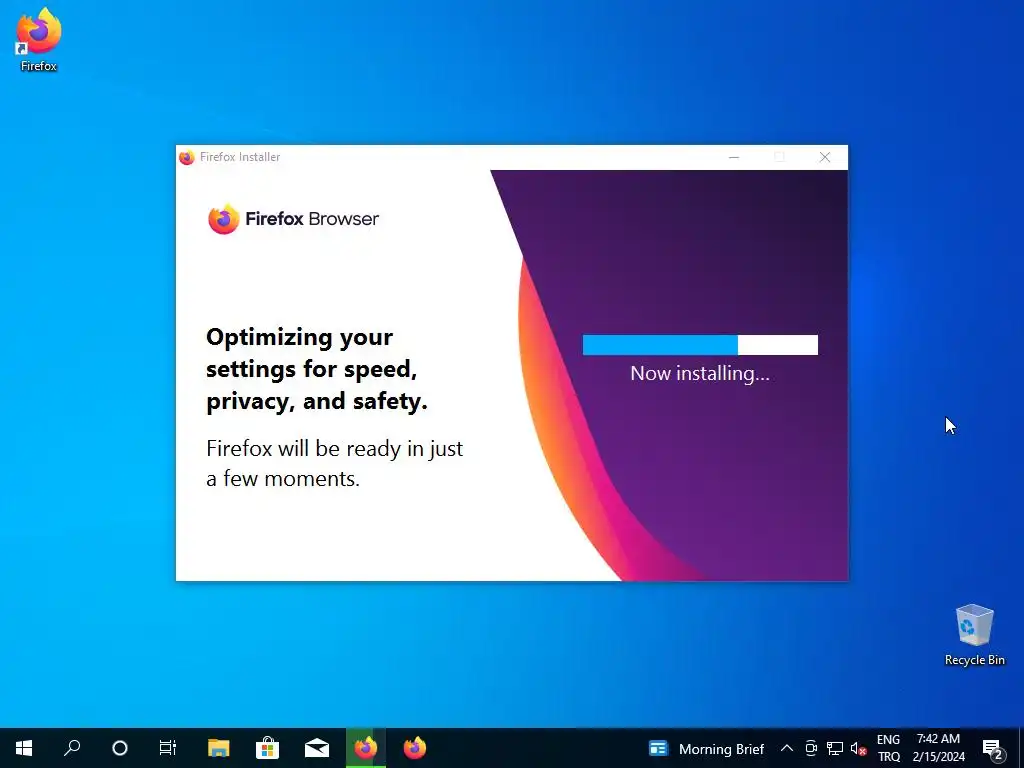This screenshot has width=1024, height=768.
Task: Click 'Firefox will be ready' message text
Action: 334,463
